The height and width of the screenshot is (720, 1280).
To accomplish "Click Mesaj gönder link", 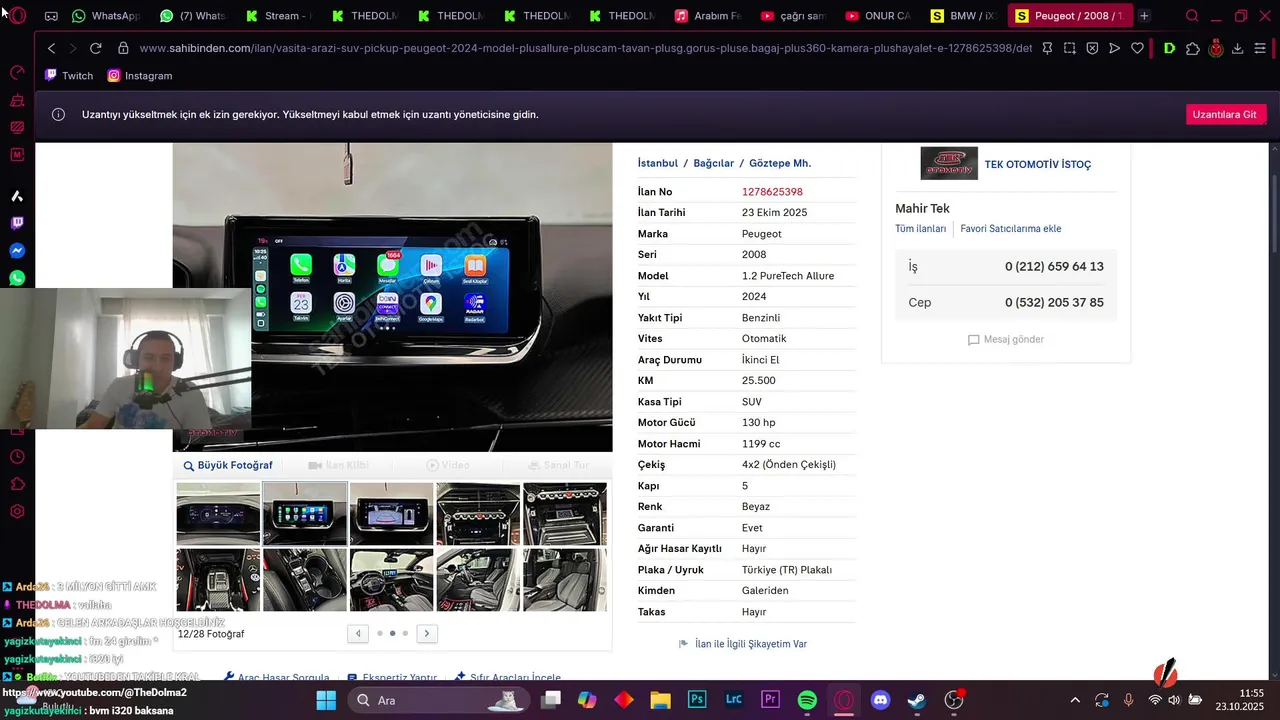I will pyautogui.click(x=1006, y=340).
